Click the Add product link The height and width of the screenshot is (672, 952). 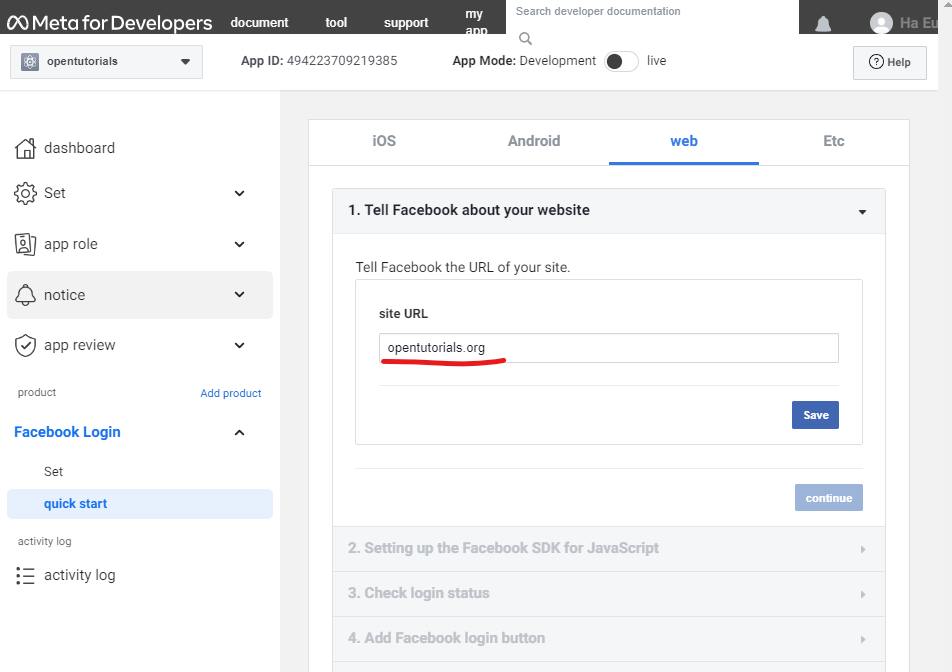coord(231,393)
